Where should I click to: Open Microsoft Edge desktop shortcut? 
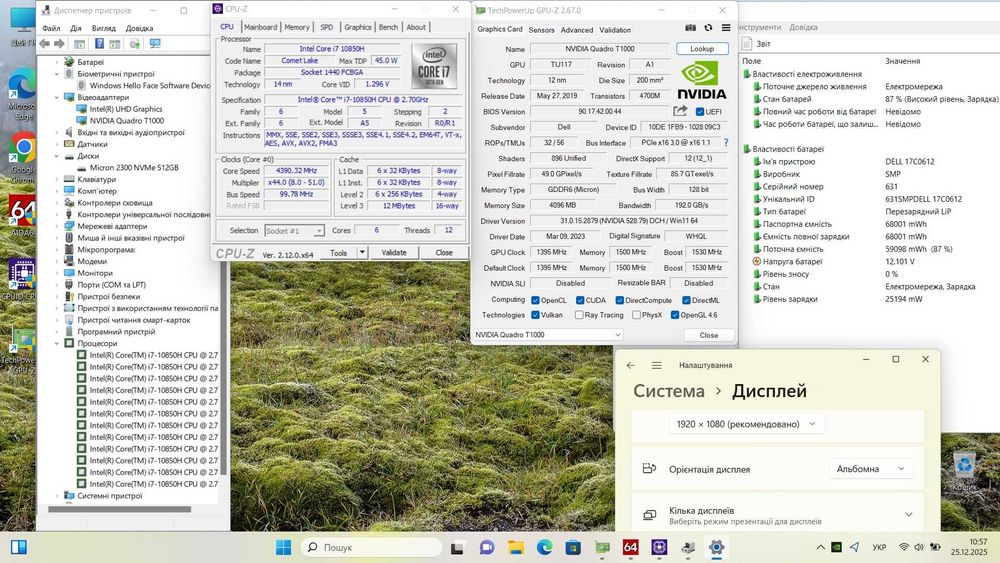(22, 93)
